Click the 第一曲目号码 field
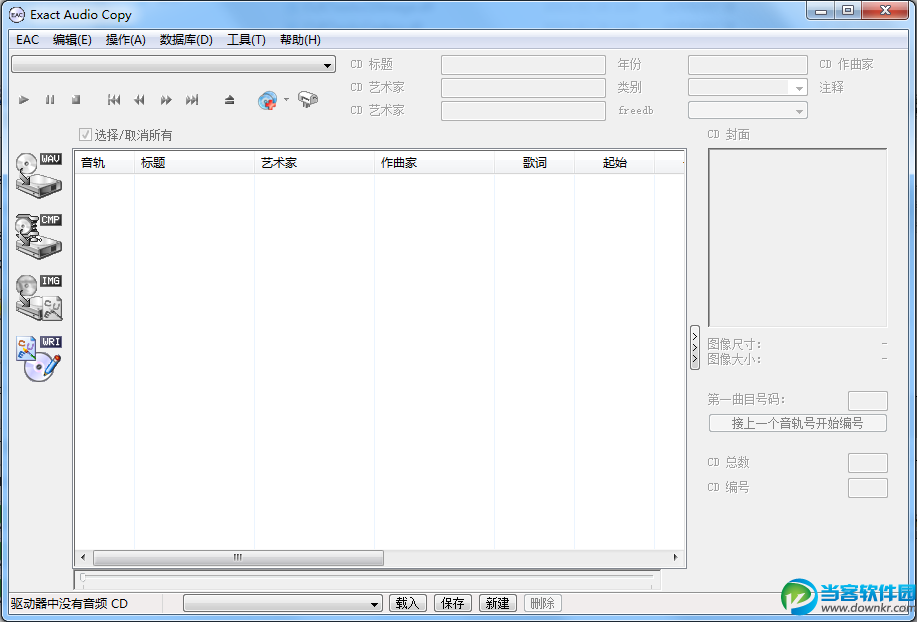 click(868, 401)
